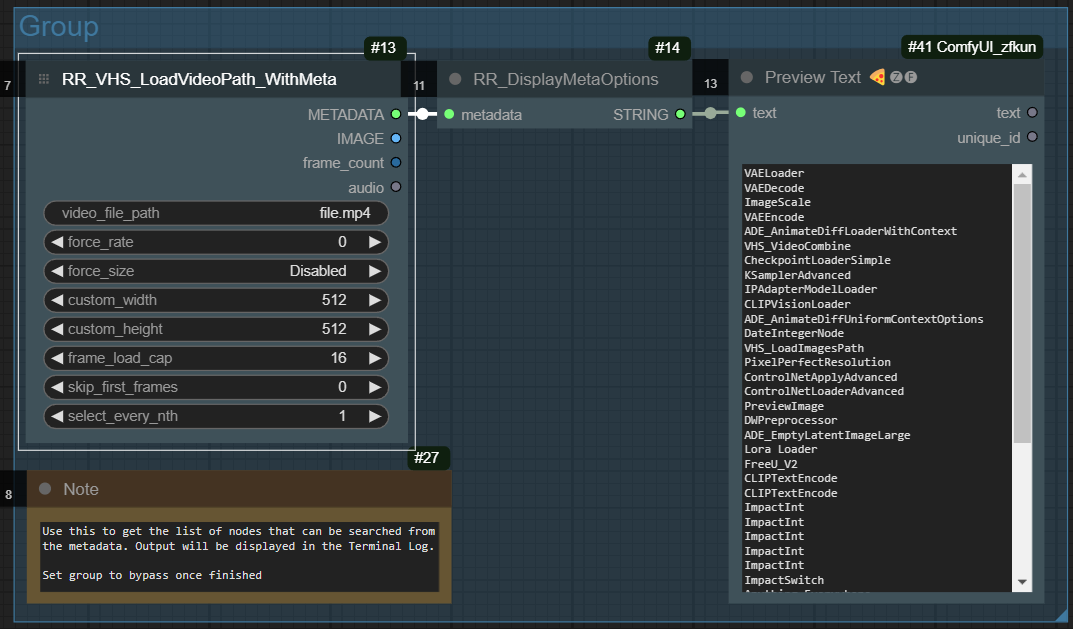The height and width of the screenshot is (629, 1073).
Task: Click the IMAGE output socket
Action: pos(396,138)
